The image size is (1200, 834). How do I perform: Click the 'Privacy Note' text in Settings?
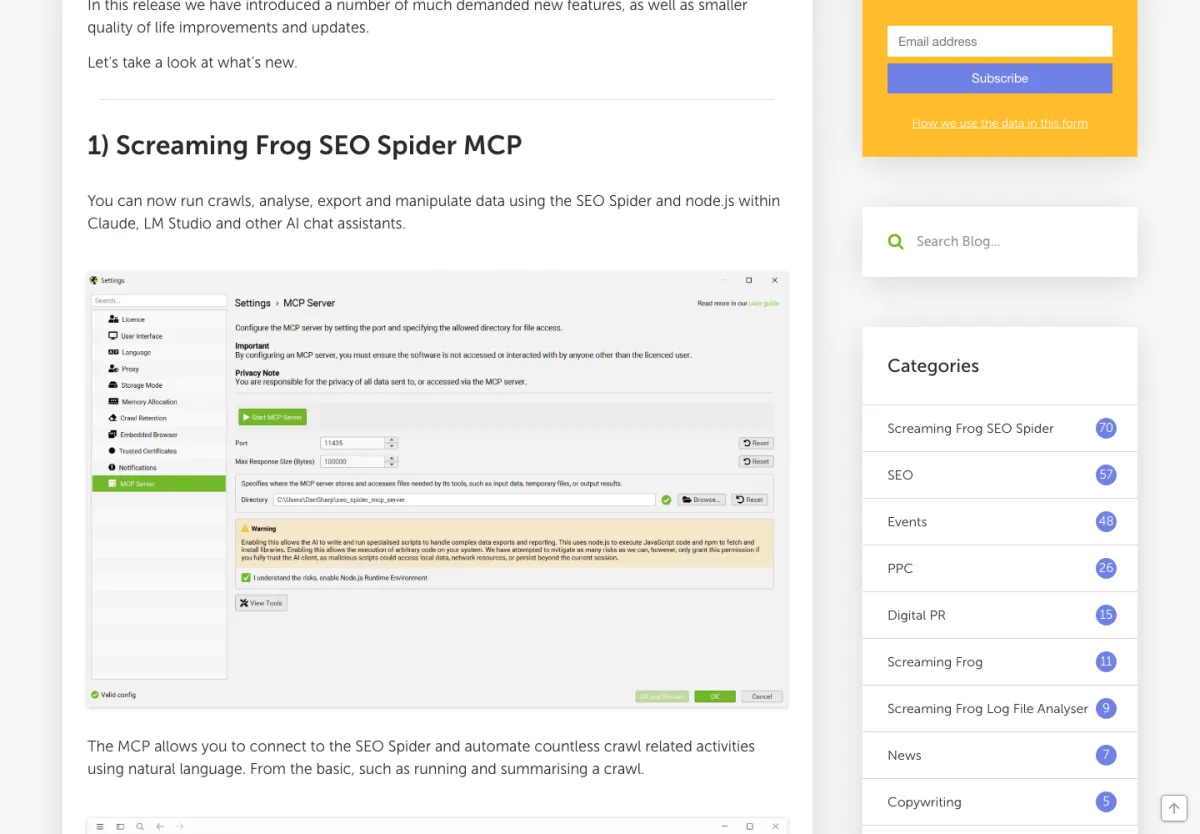point(257,373)
